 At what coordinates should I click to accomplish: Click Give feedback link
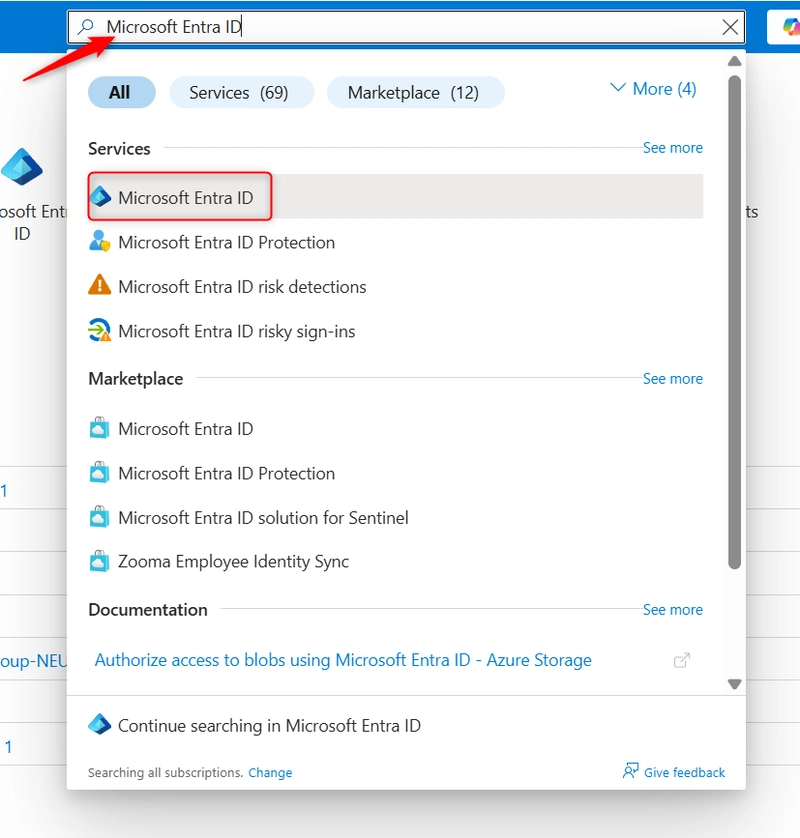coord(684,772)
